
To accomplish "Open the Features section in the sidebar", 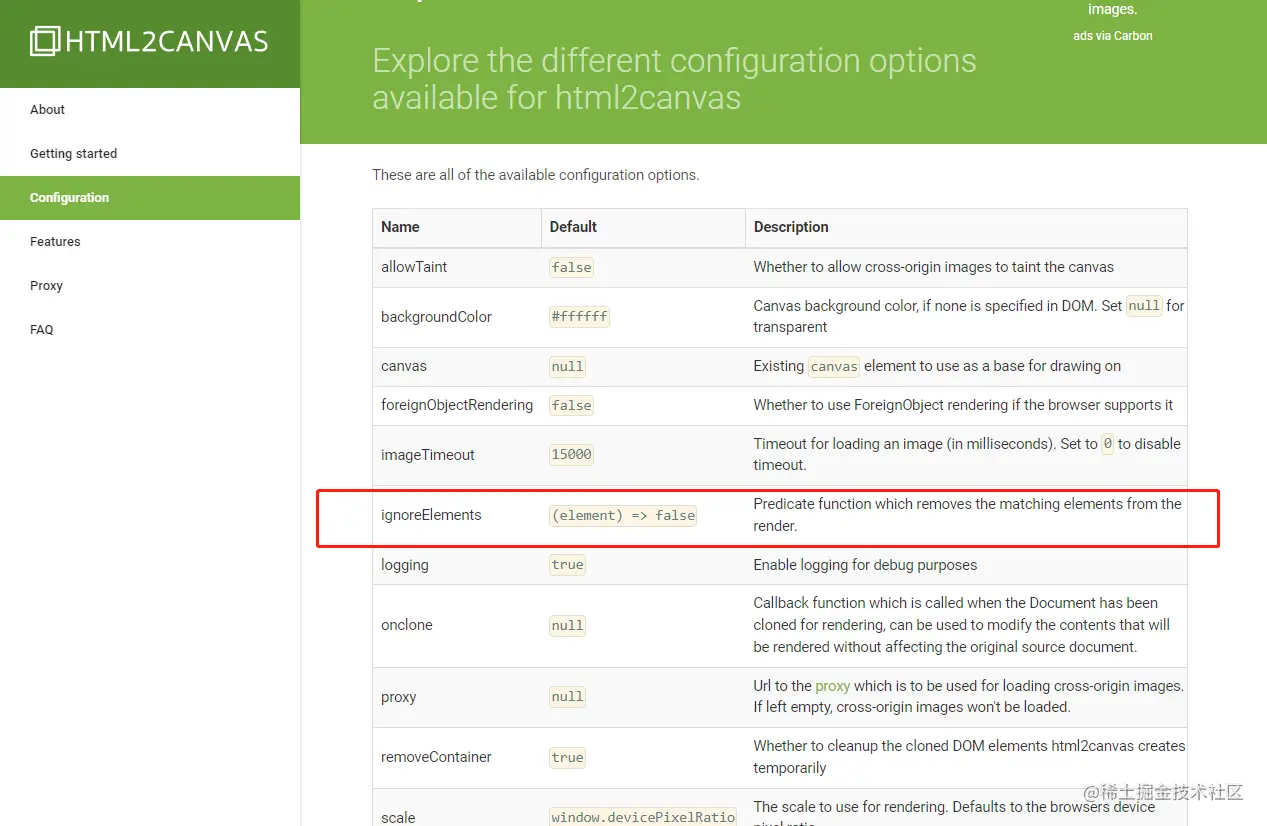I will pyautogui.click(x=55, y=242).
